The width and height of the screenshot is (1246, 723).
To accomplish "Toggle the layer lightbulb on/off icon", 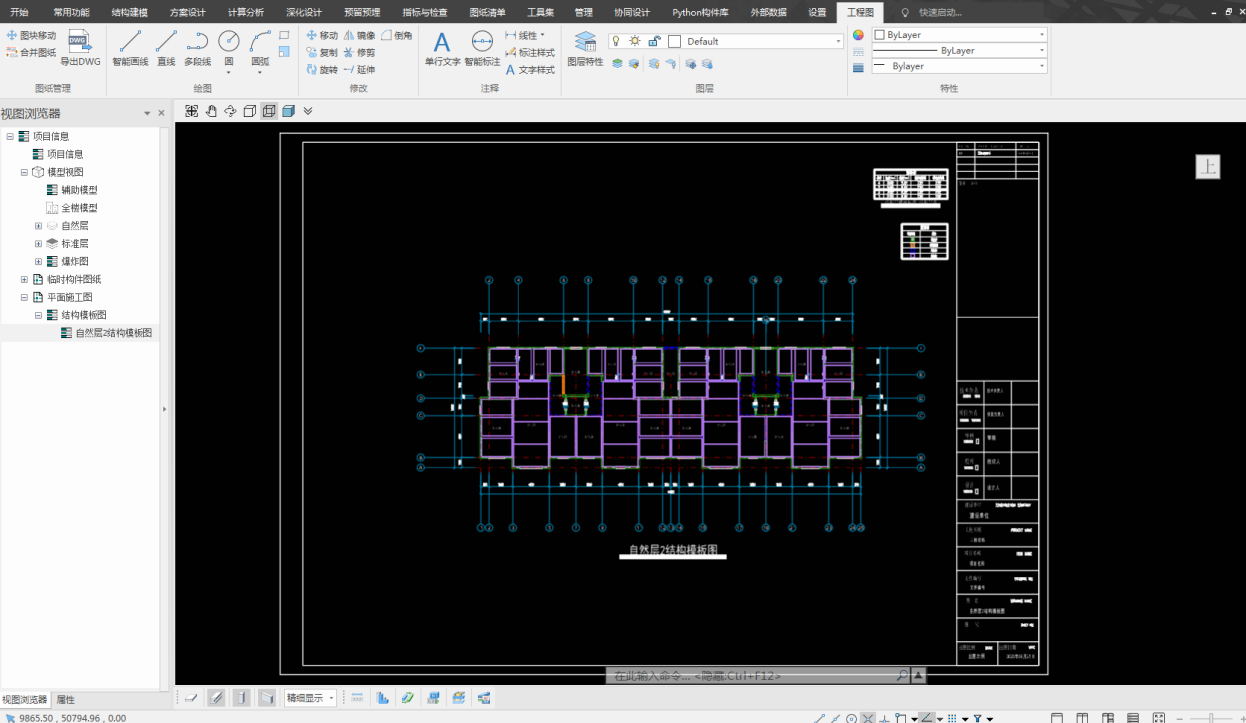I will tap(616, 41).
